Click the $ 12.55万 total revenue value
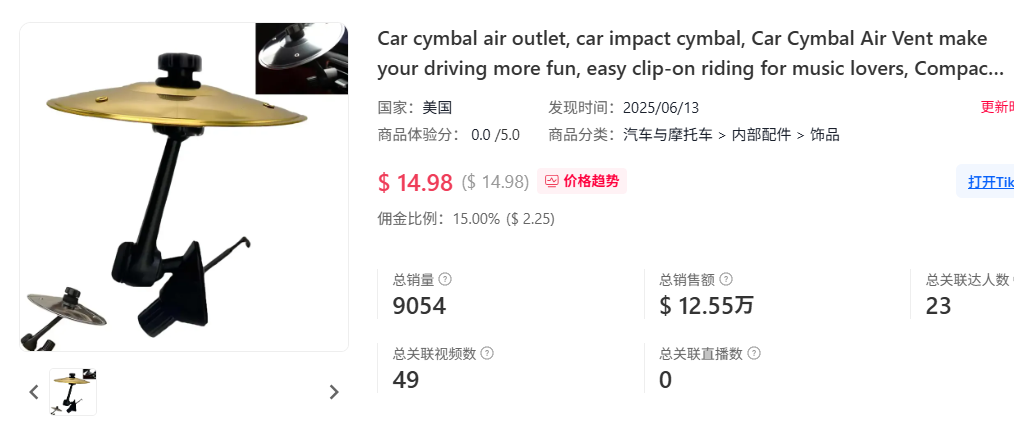 point(706,306)
